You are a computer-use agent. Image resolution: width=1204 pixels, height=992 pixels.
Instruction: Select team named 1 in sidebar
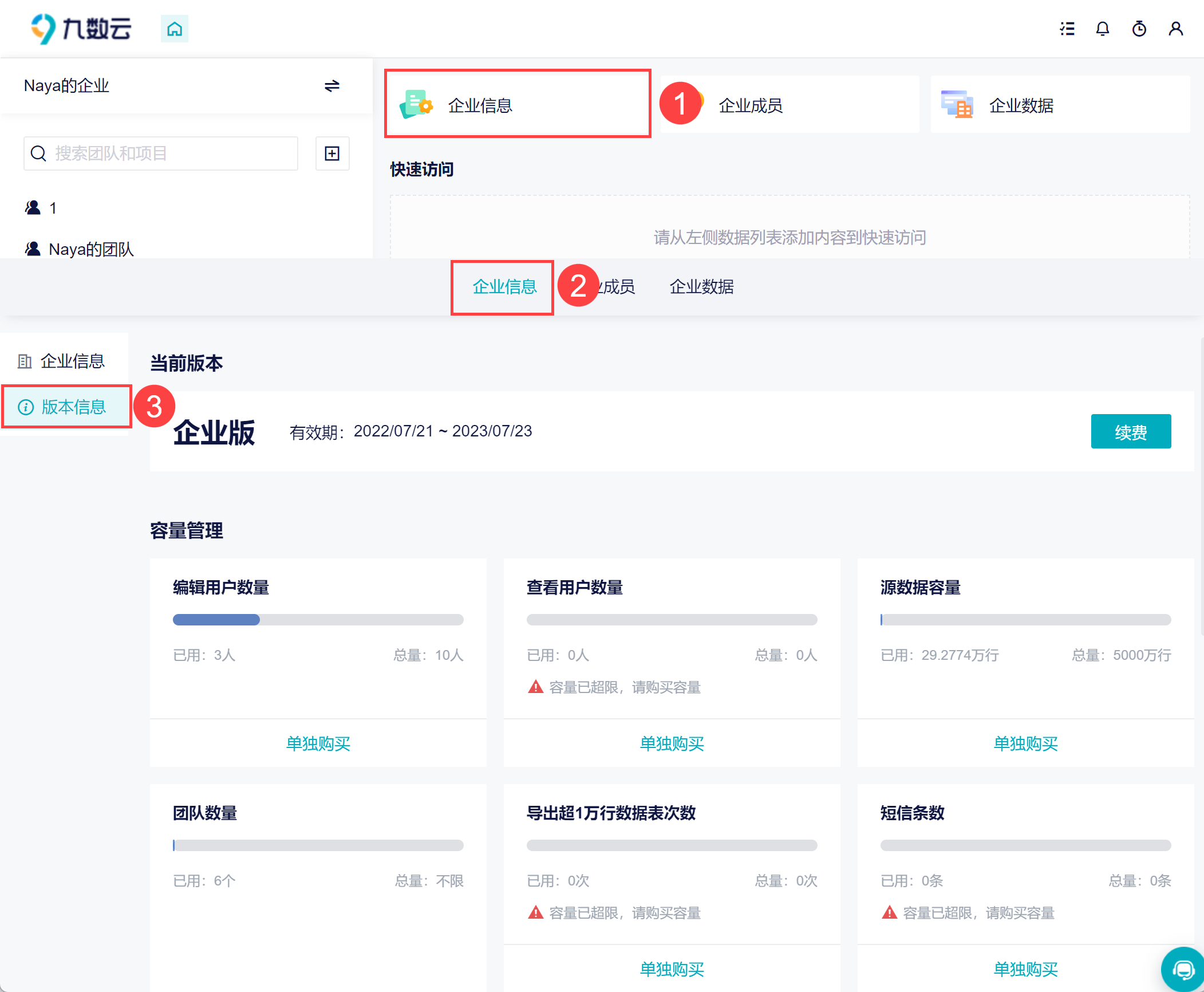[53, 208]
